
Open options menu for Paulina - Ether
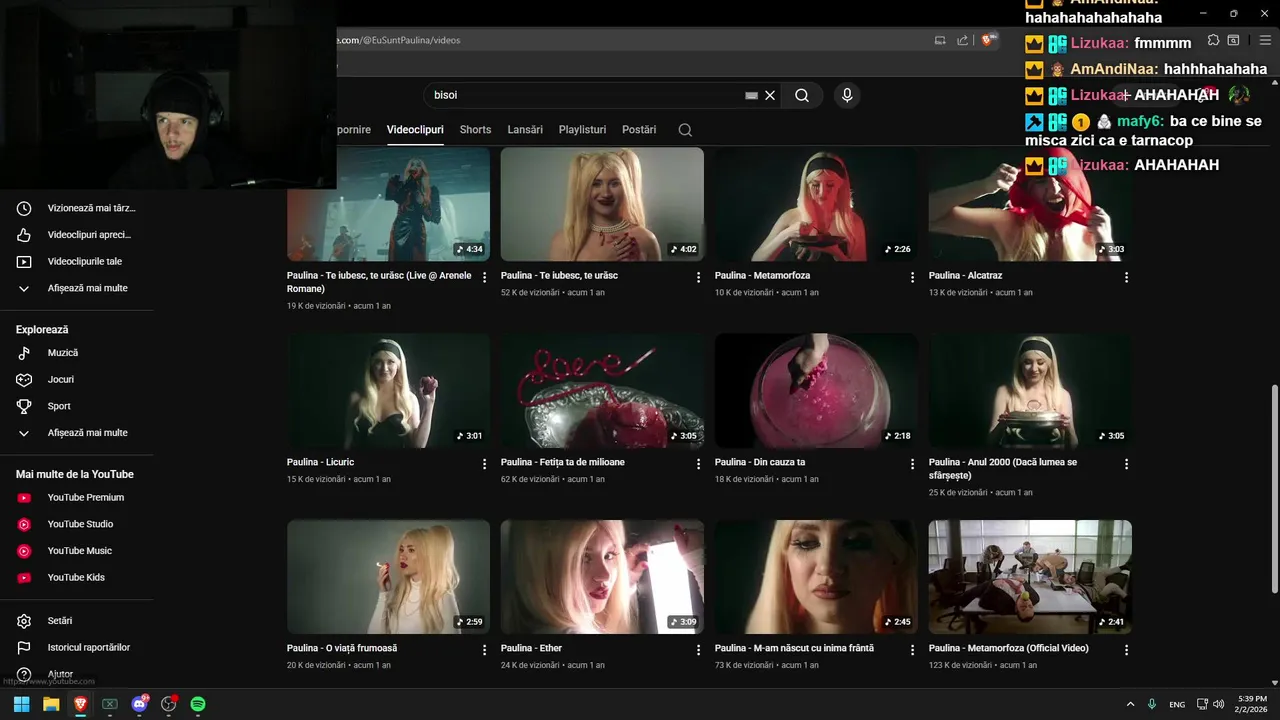click(698, 650)
